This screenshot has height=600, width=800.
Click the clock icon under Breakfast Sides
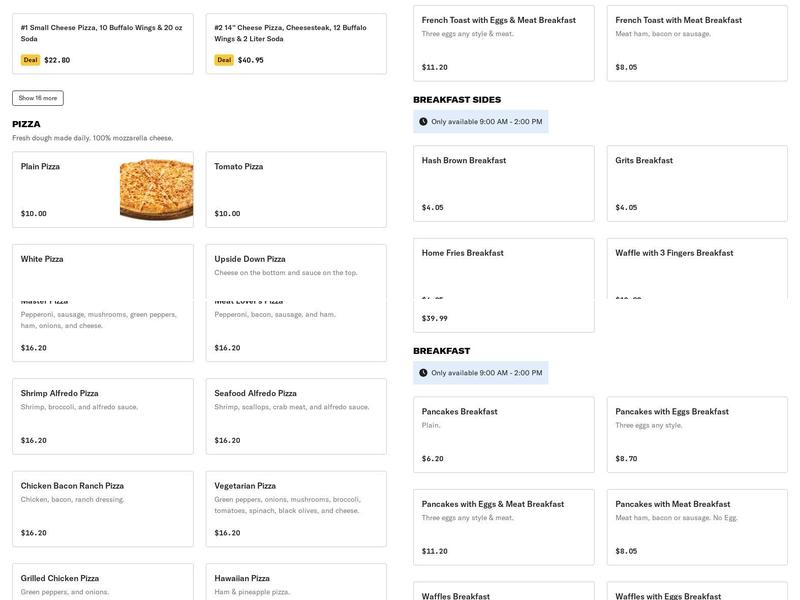pos(423,121)
